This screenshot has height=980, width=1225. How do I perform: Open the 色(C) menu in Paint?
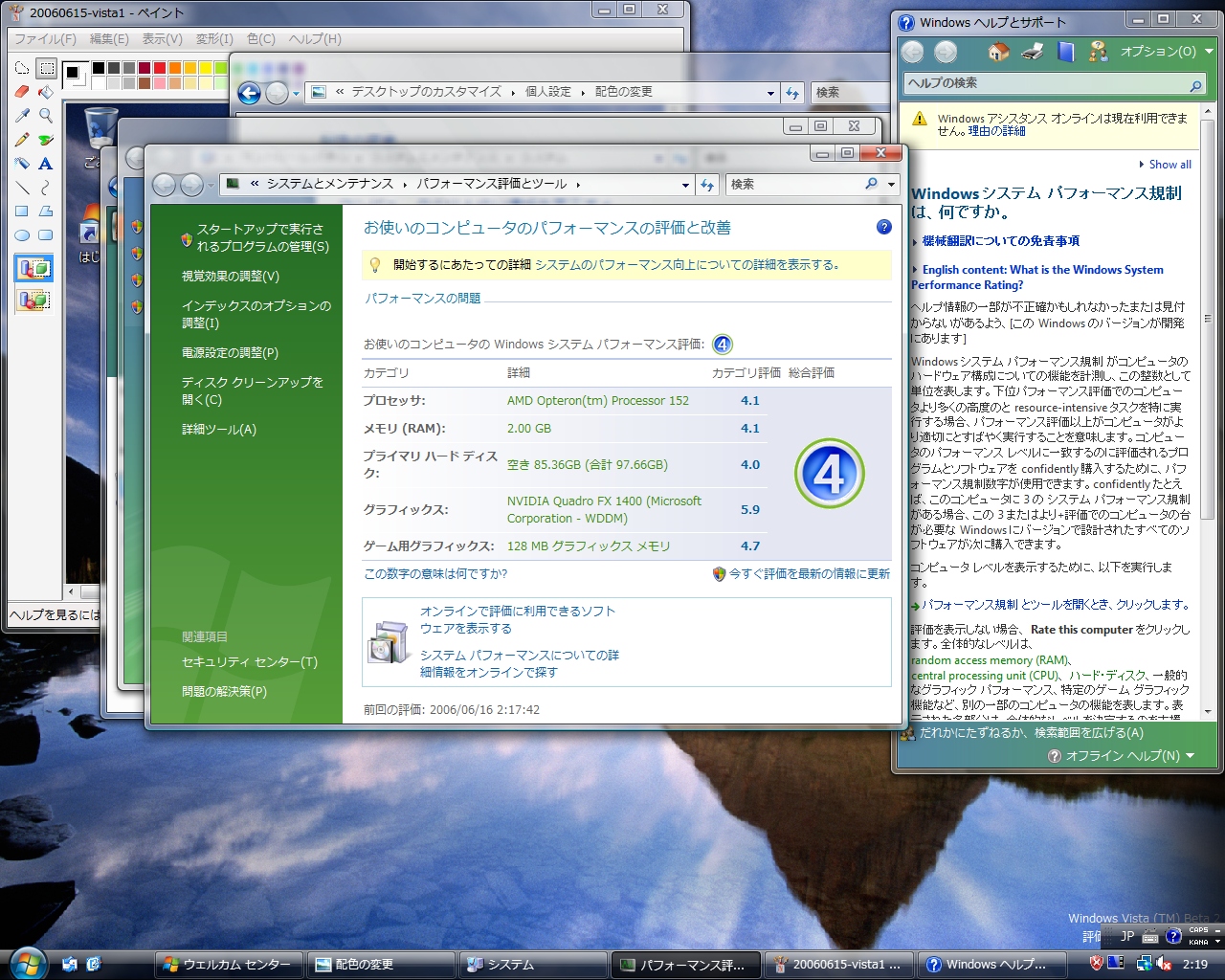tap(261, 39)
